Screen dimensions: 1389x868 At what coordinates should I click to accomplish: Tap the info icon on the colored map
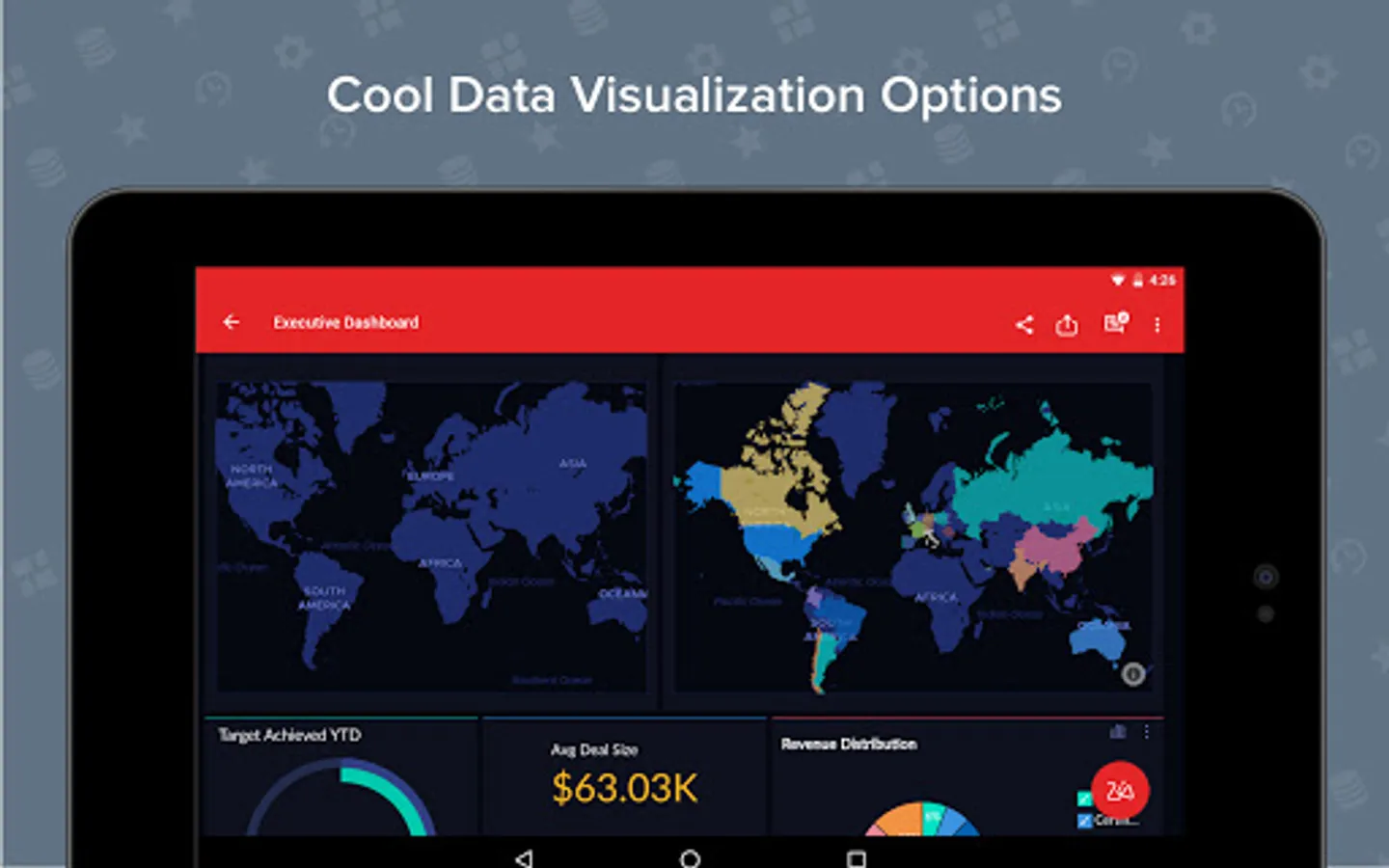tap(1133, 674)
